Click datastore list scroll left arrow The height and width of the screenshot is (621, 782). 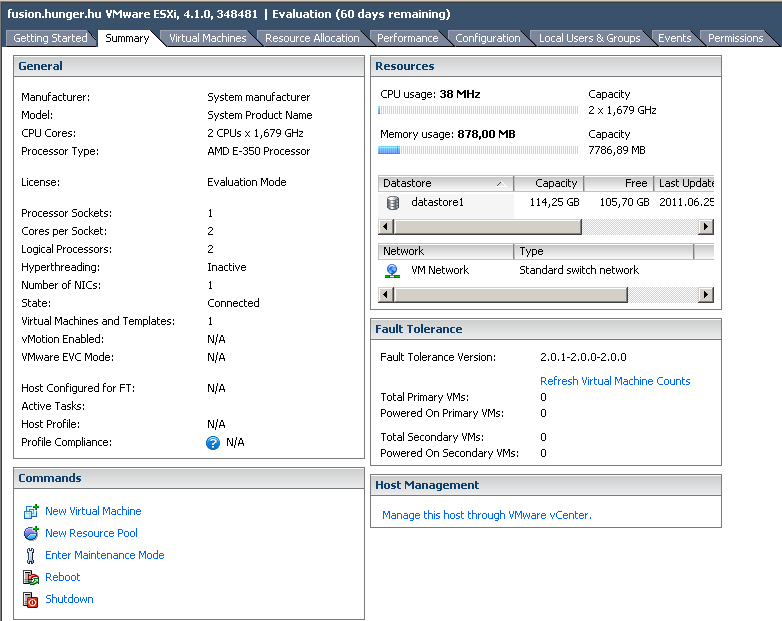click(x=385, y=227)
